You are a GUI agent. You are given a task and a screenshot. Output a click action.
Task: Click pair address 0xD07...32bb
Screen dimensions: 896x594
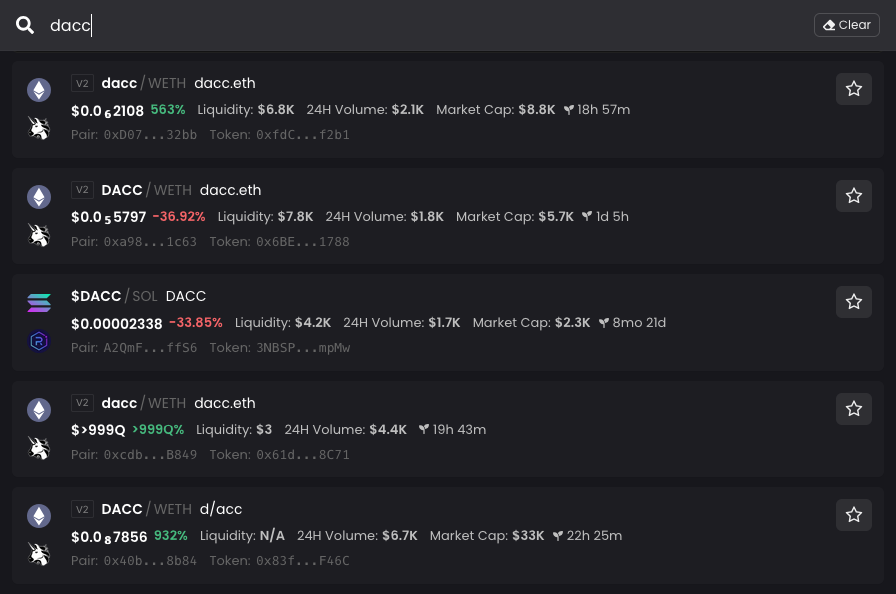150,135
